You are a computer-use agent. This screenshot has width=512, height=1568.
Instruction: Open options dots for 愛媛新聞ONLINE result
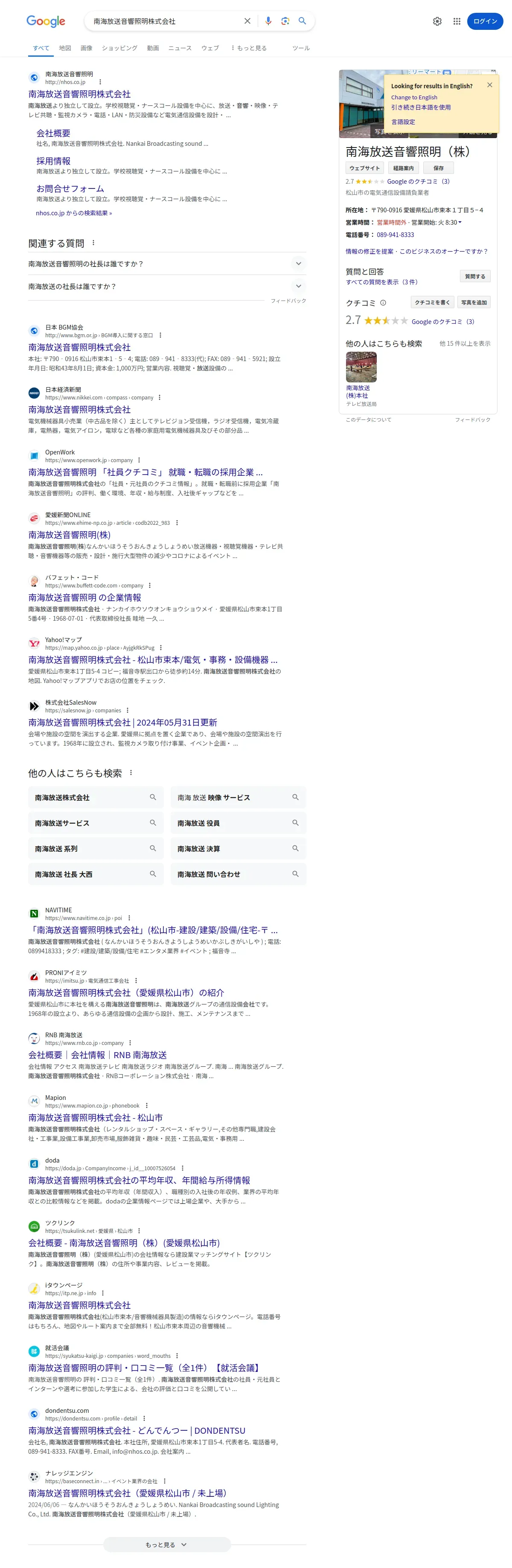177,523
